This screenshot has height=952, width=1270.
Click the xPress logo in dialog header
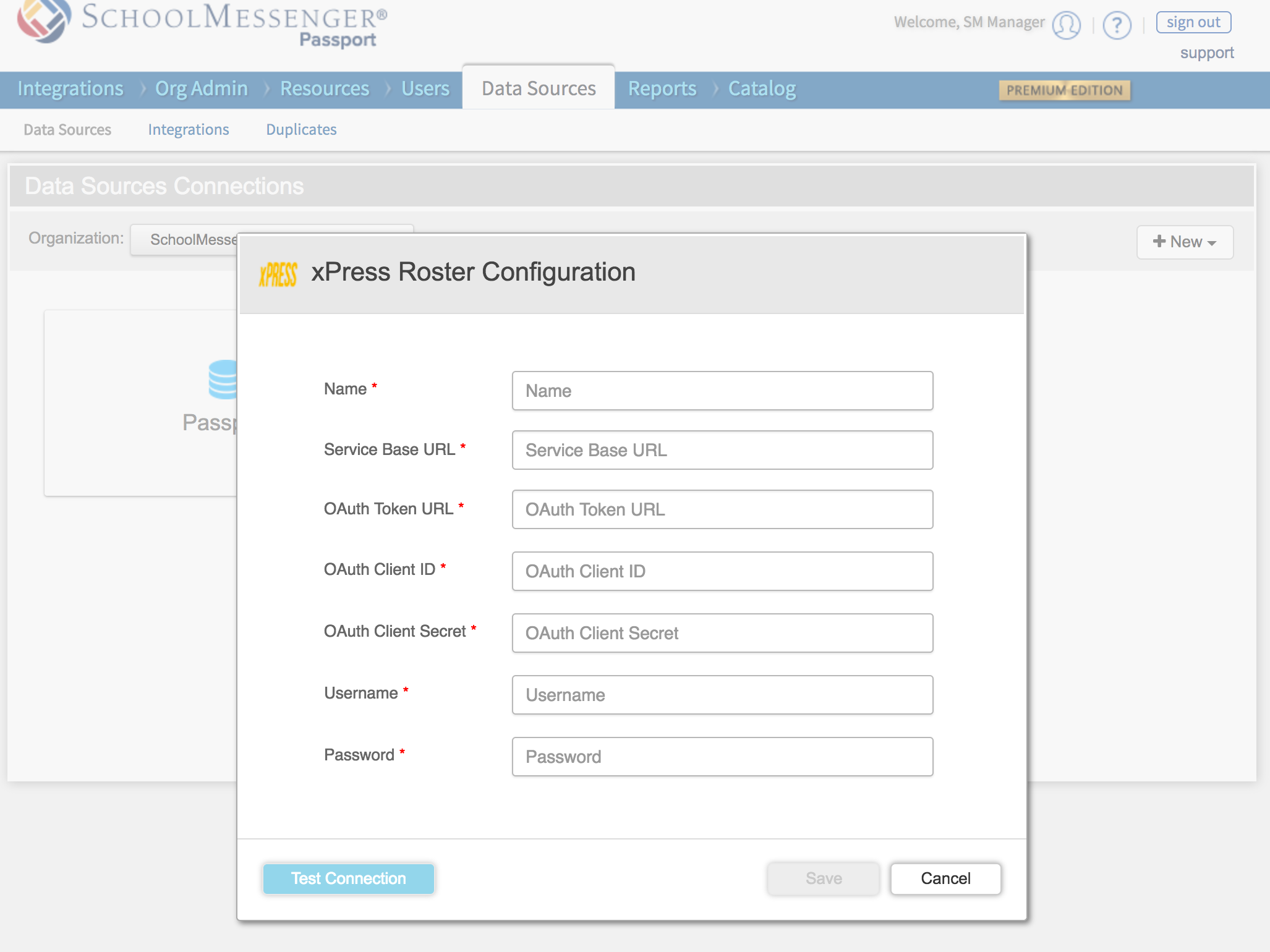pyautogui.click(x=278, y=274)
